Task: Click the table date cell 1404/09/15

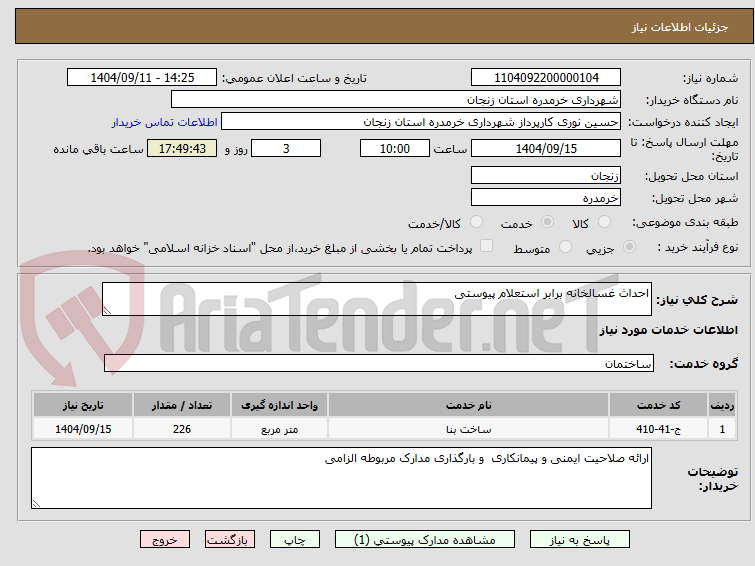Action: (x=83, y=429)
